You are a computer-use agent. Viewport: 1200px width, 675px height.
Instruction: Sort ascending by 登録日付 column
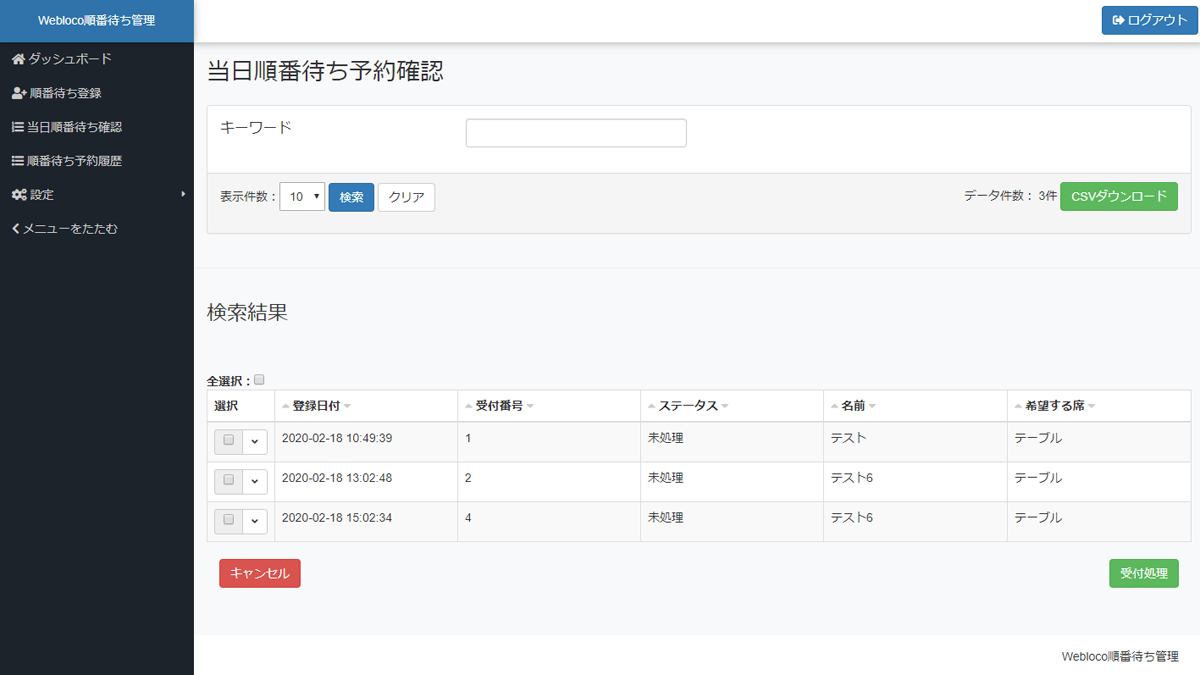(x=286, y=406)
